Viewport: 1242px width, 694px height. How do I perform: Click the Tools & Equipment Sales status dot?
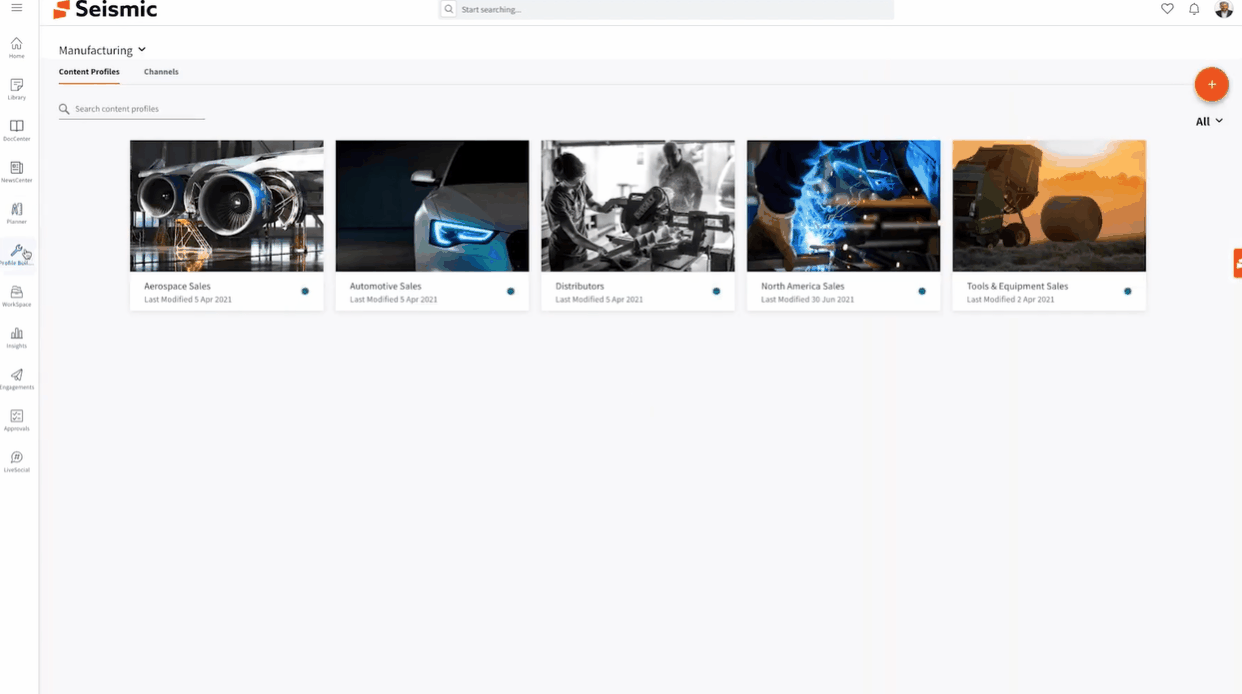tap(1127, 291)
